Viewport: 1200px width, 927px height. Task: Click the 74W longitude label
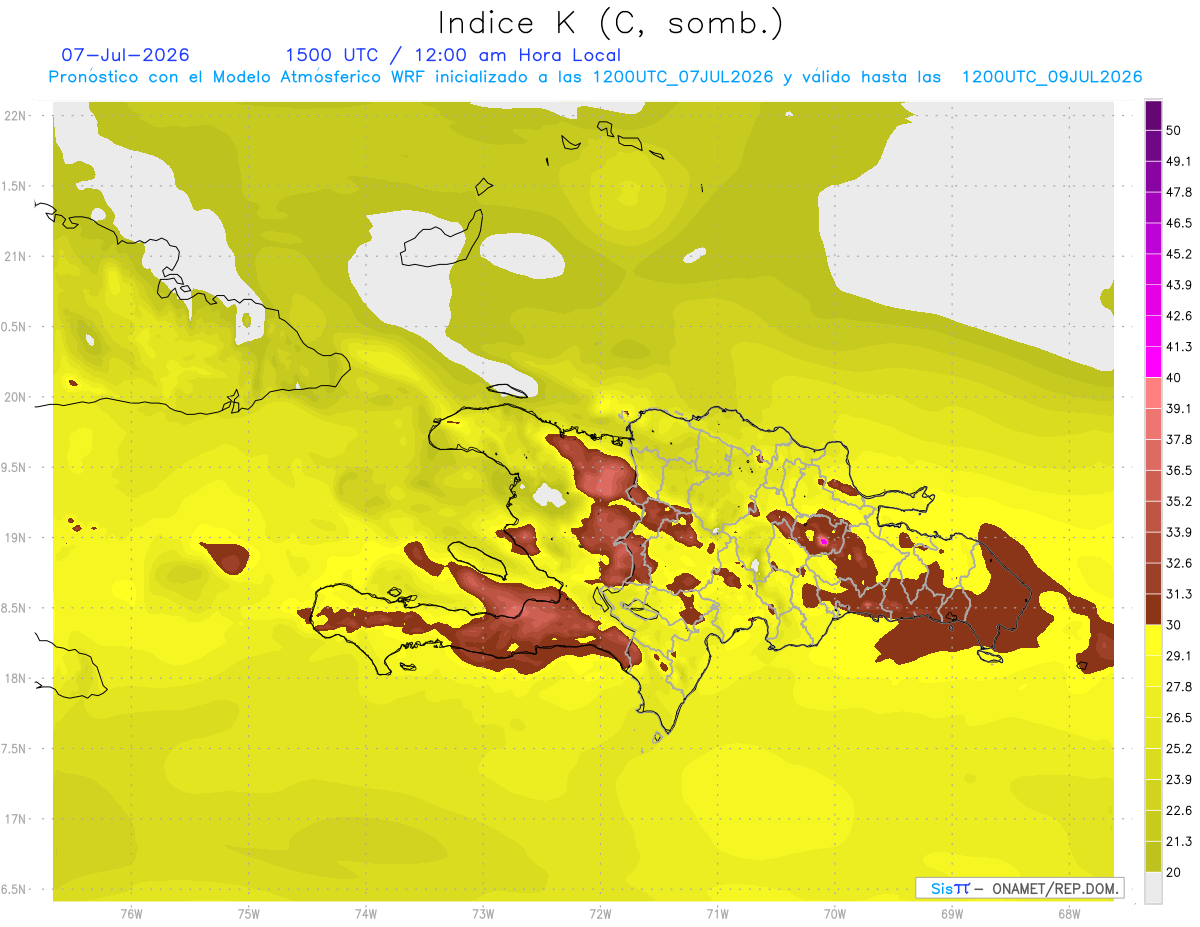[365, 914]
